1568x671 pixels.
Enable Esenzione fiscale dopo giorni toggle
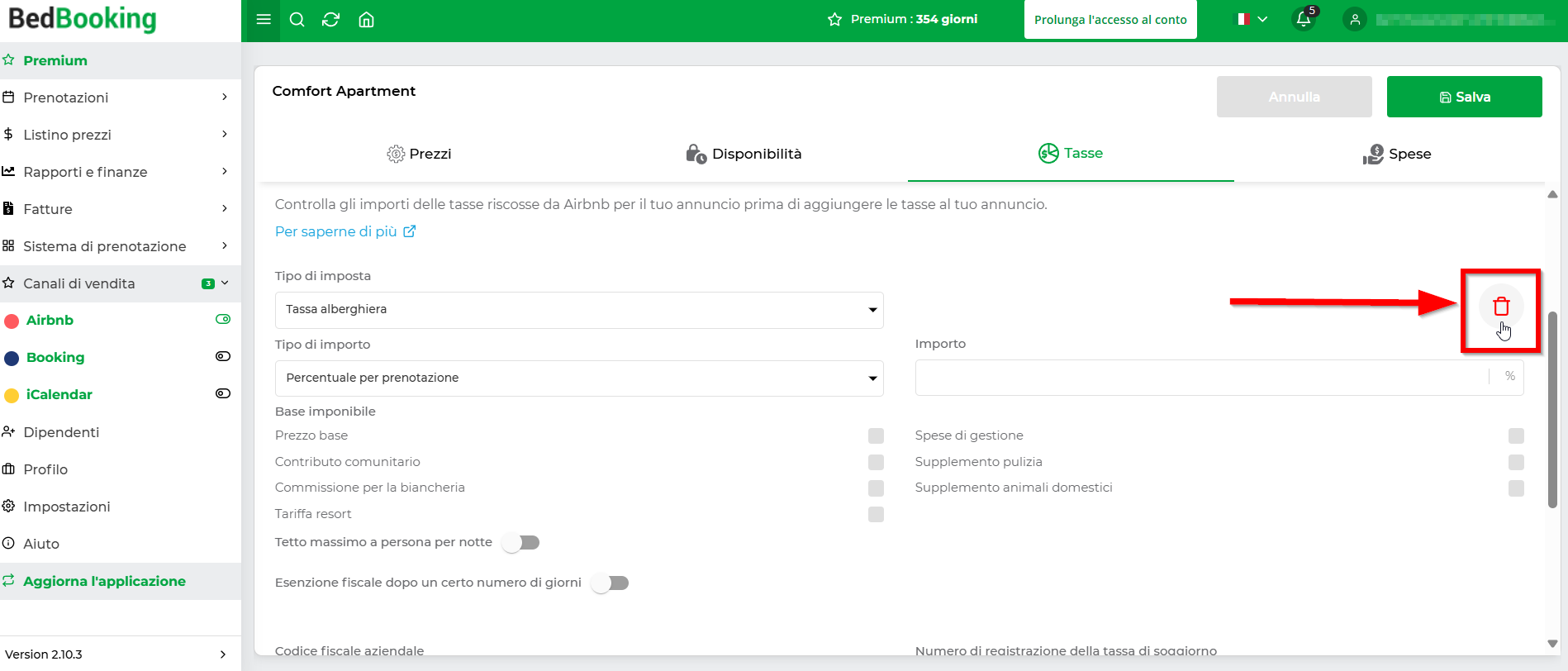pyautogui.click(x=611, y=583)
